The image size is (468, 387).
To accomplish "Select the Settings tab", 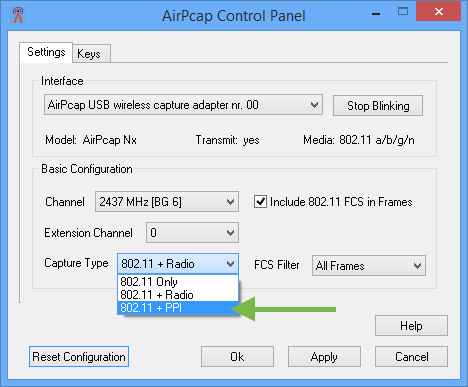I will tap(46, 52).
